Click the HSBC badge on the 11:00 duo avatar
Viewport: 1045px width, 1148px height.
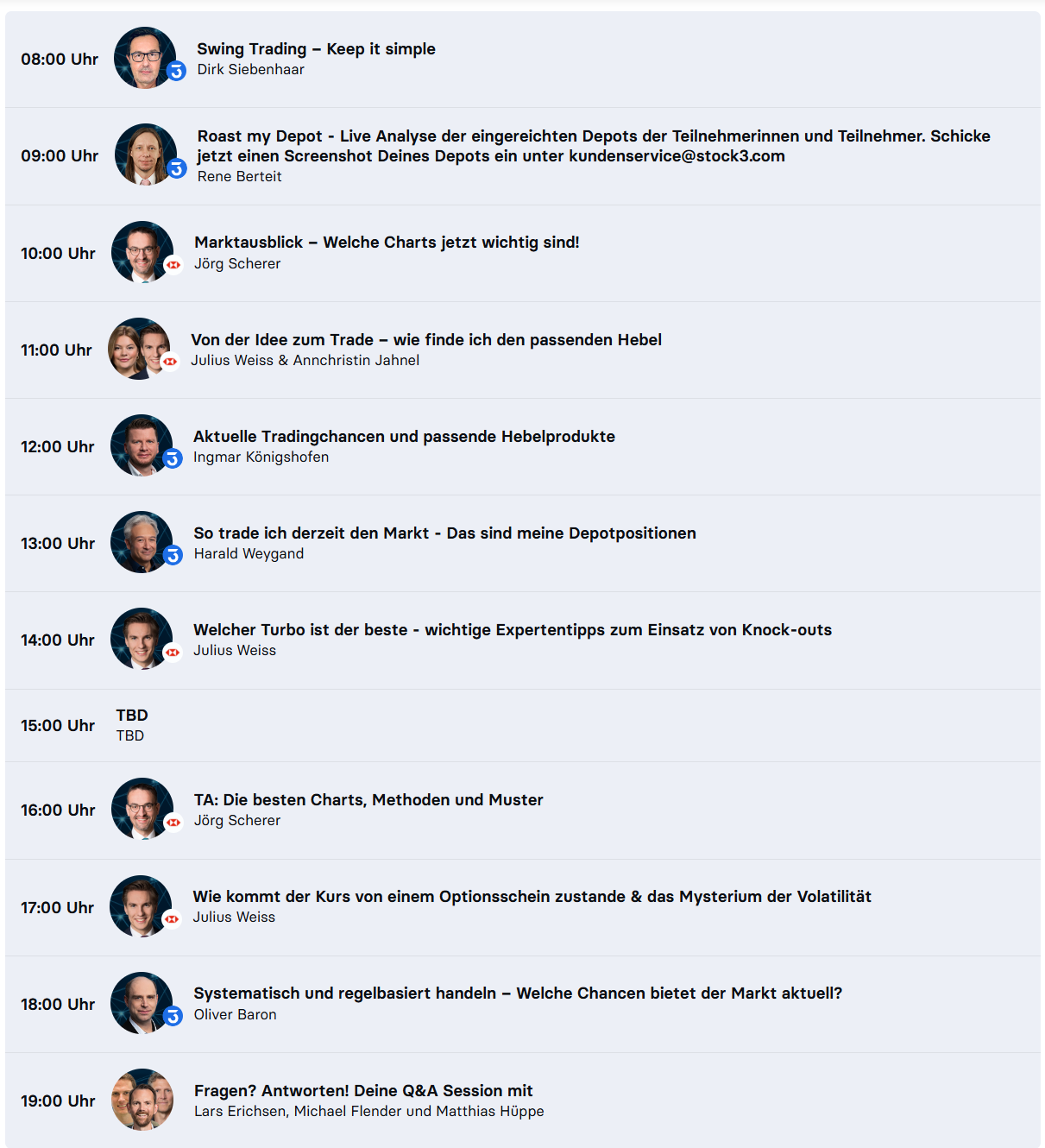(170, 362)
